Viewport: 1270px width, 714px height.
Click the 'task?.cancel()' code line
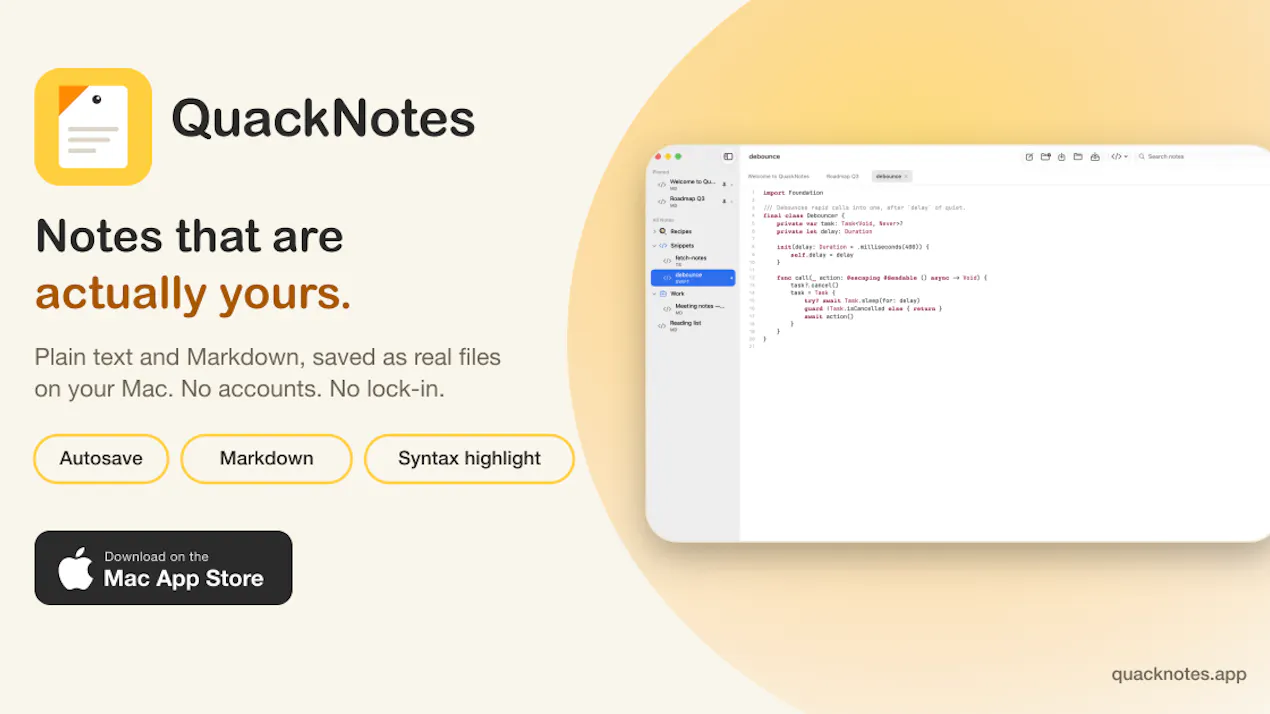(815, 285)
